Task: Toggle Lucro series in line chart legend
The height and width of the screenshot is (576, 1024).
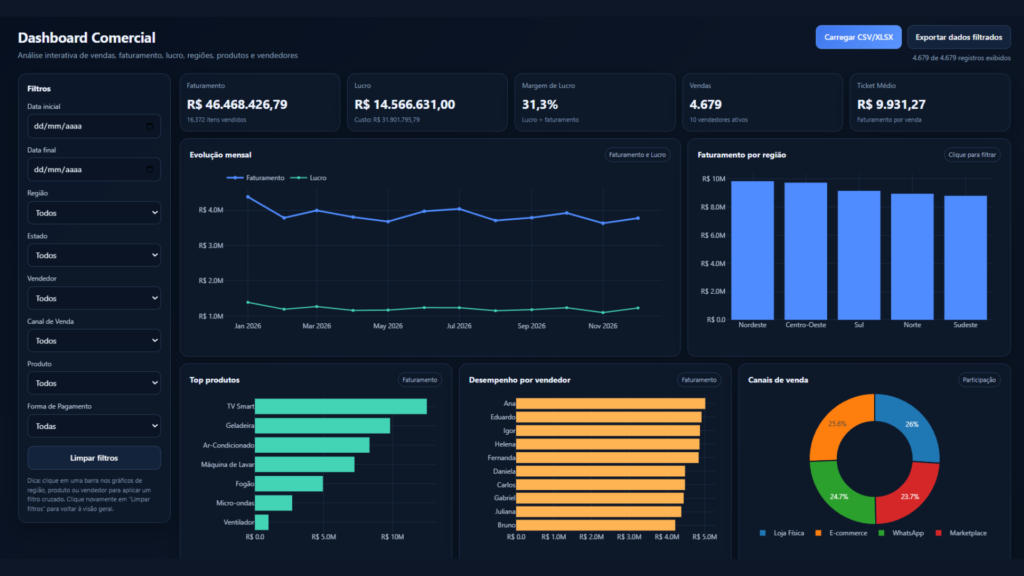Action: 308,178
